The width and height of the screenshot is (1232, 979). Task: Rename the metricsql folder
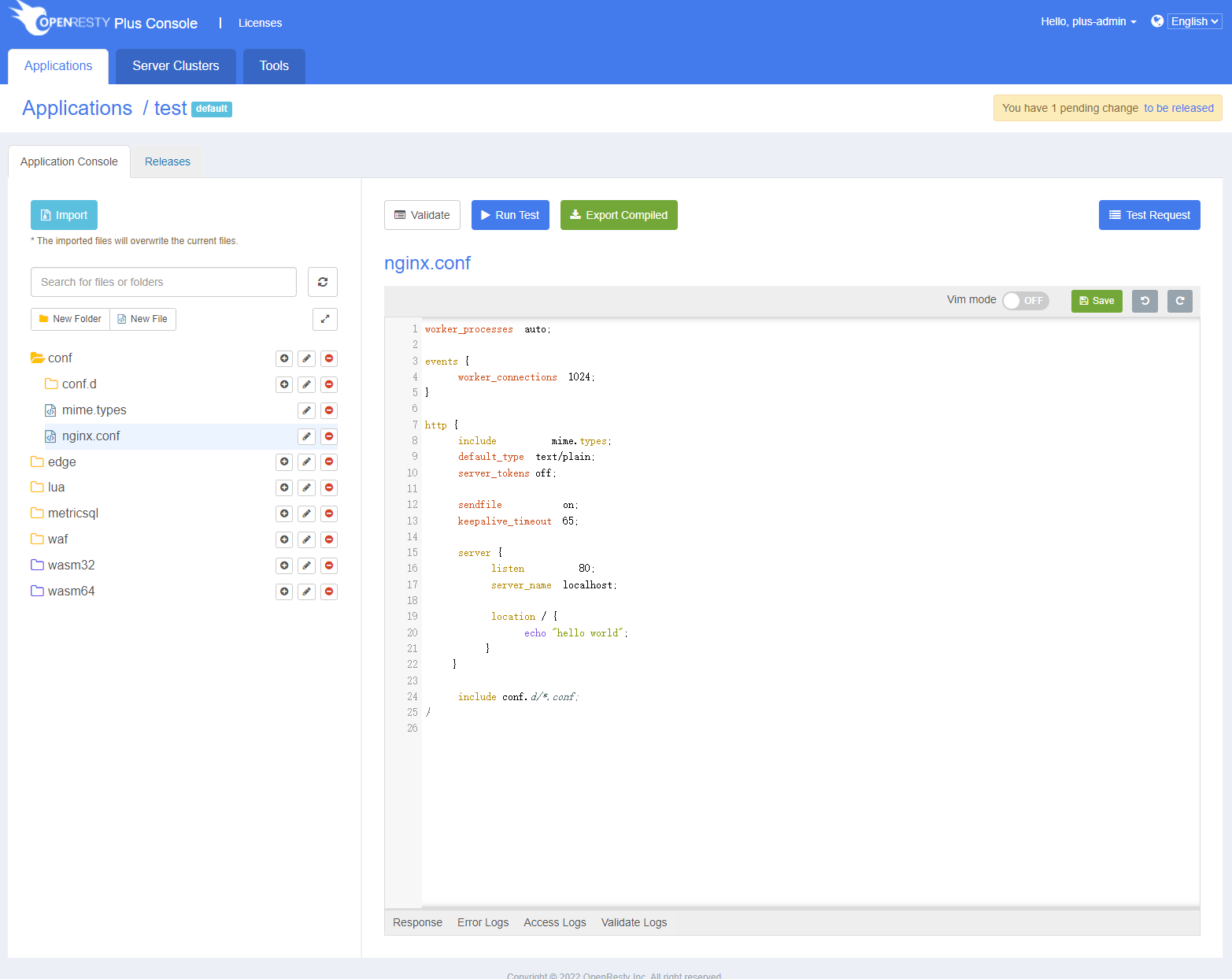307,514
